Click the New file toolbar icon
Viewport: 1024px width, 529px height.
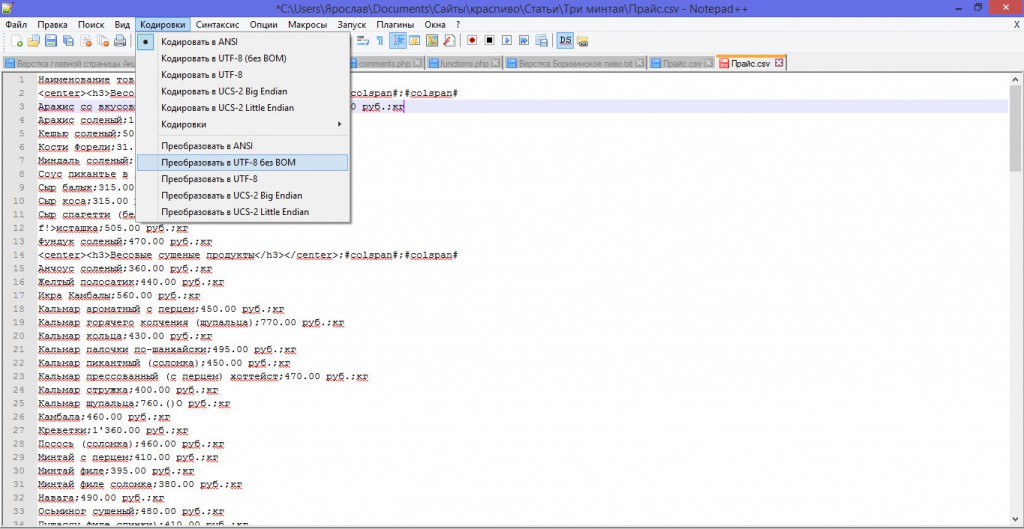point(17,41)
